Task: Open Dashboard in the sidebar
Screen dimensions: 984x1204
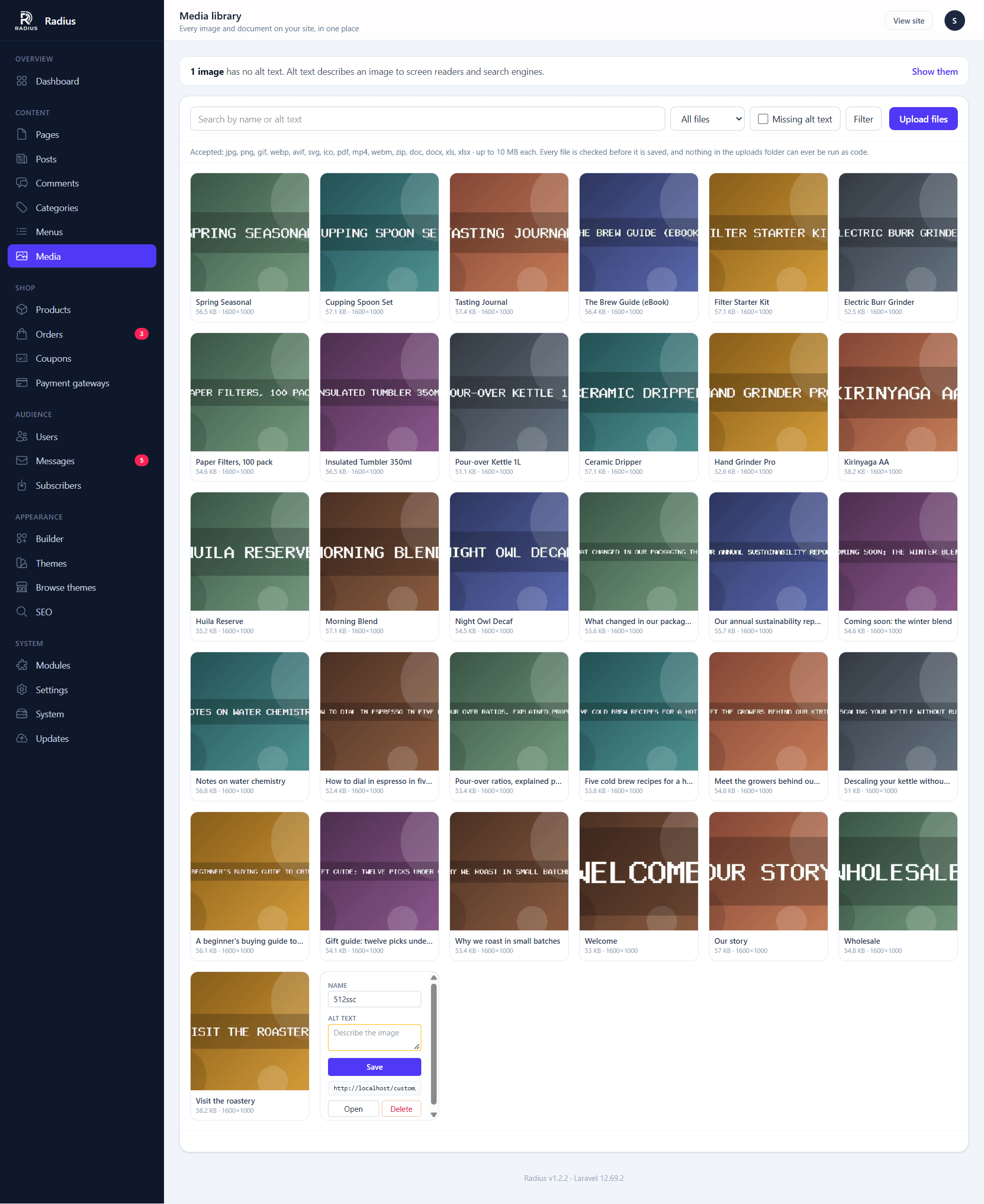Action: pos(81,81)
